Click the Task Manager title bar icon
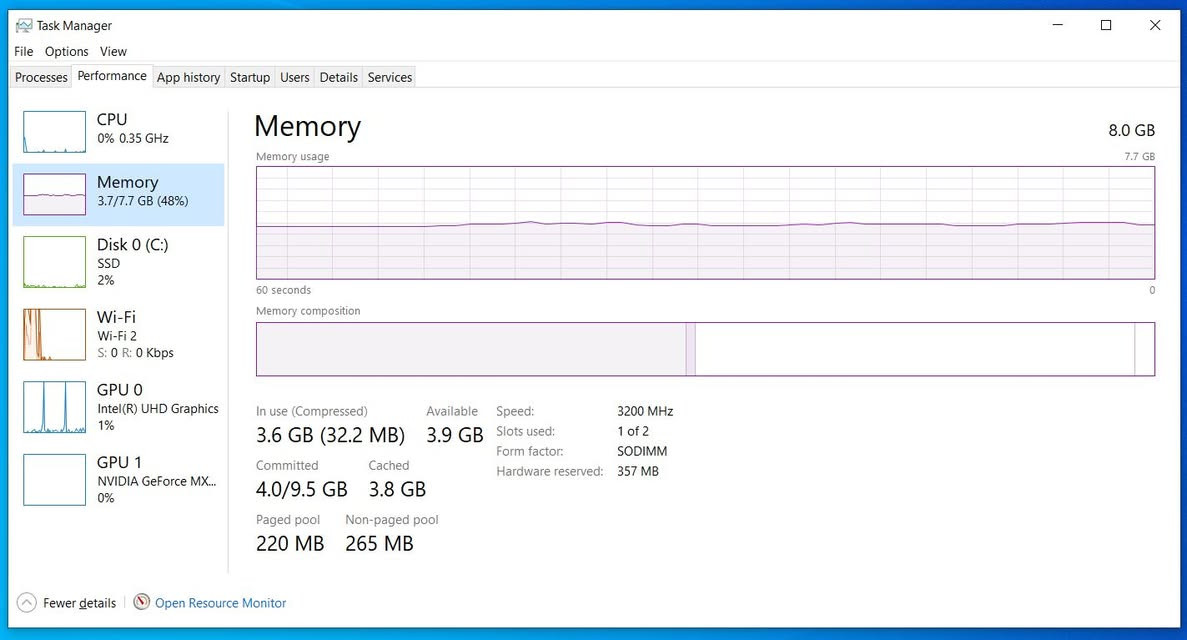Viewport: 1187px width, 640px height. tap(23, 26)
